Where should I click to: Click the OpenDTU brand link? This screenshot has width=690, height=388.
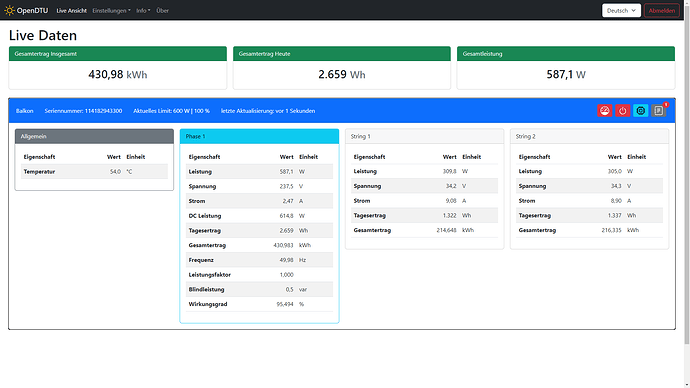pyautogui.click(x=26, y=10)
